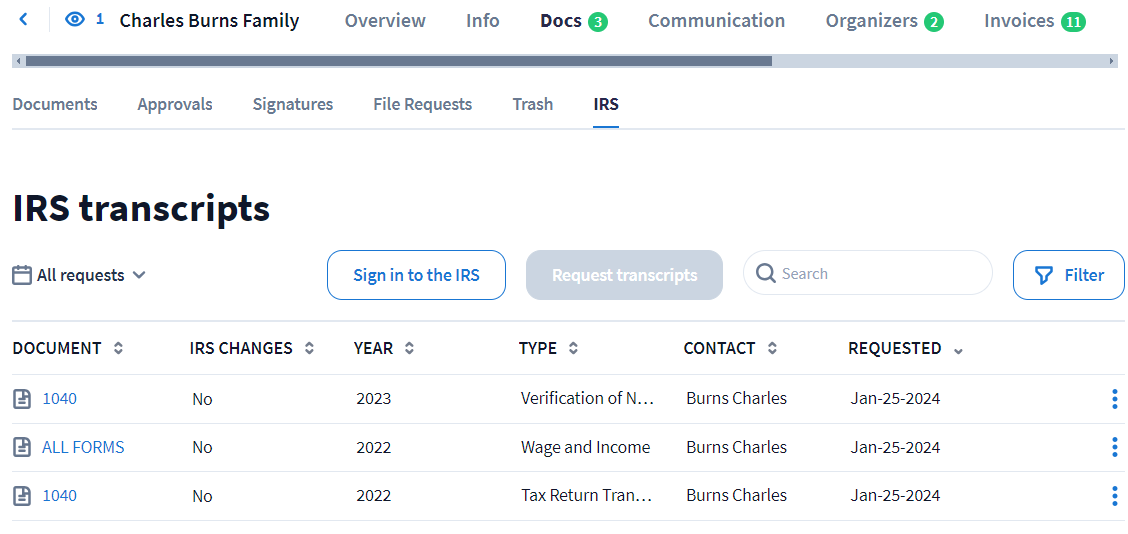This screenshot has width=1128, height=534.
Task: Open kebab menu for 2022 1040 row
Action: (x=1114, y=496)
